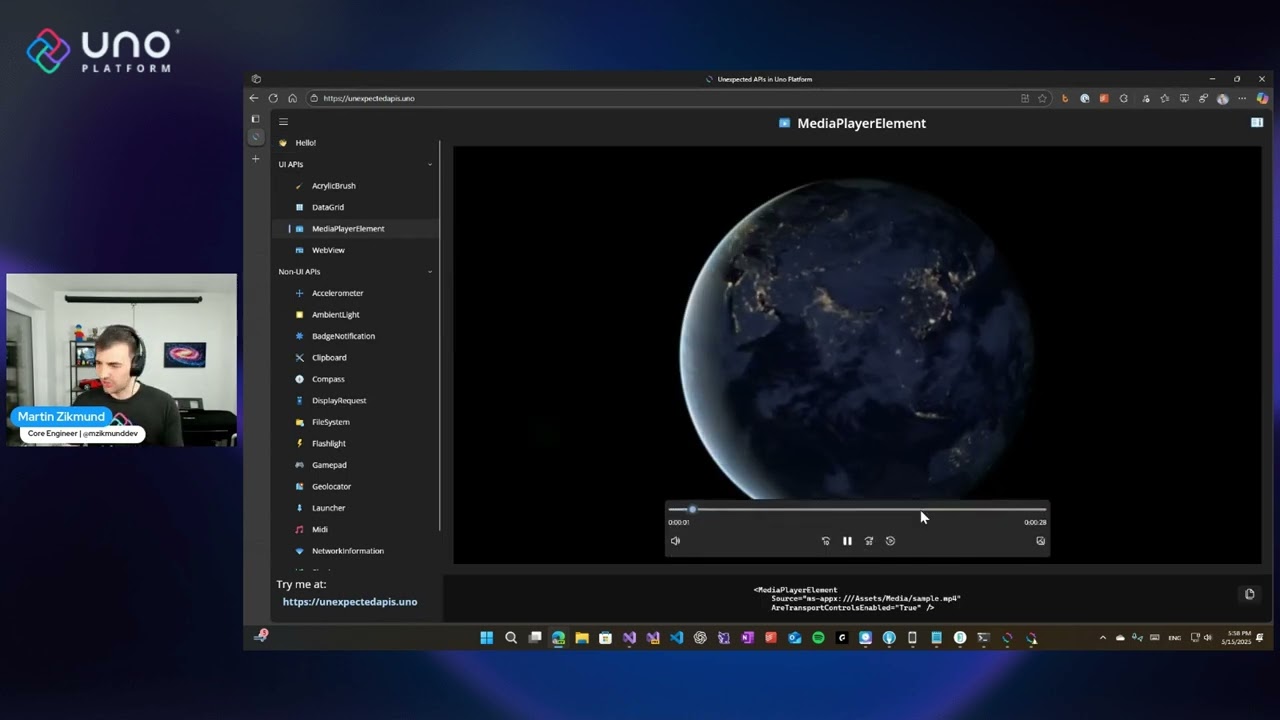Skip back ten seconds in player
Screen dimensions: 1280x720
tap(826, 541)
